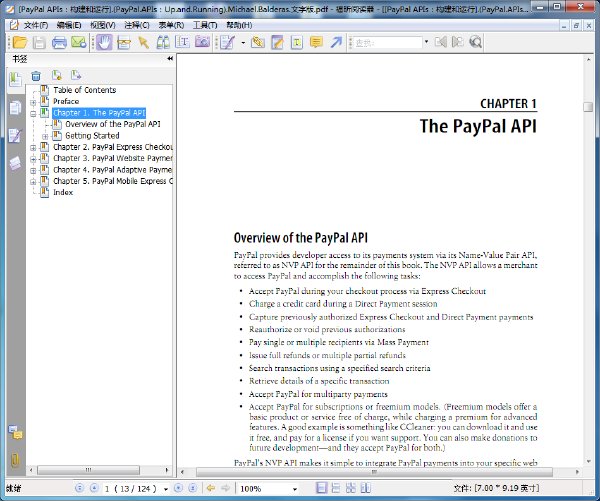600x501 pixels.
Task: Expand the Getting Started bookmark node
Action: coord(45,137)
